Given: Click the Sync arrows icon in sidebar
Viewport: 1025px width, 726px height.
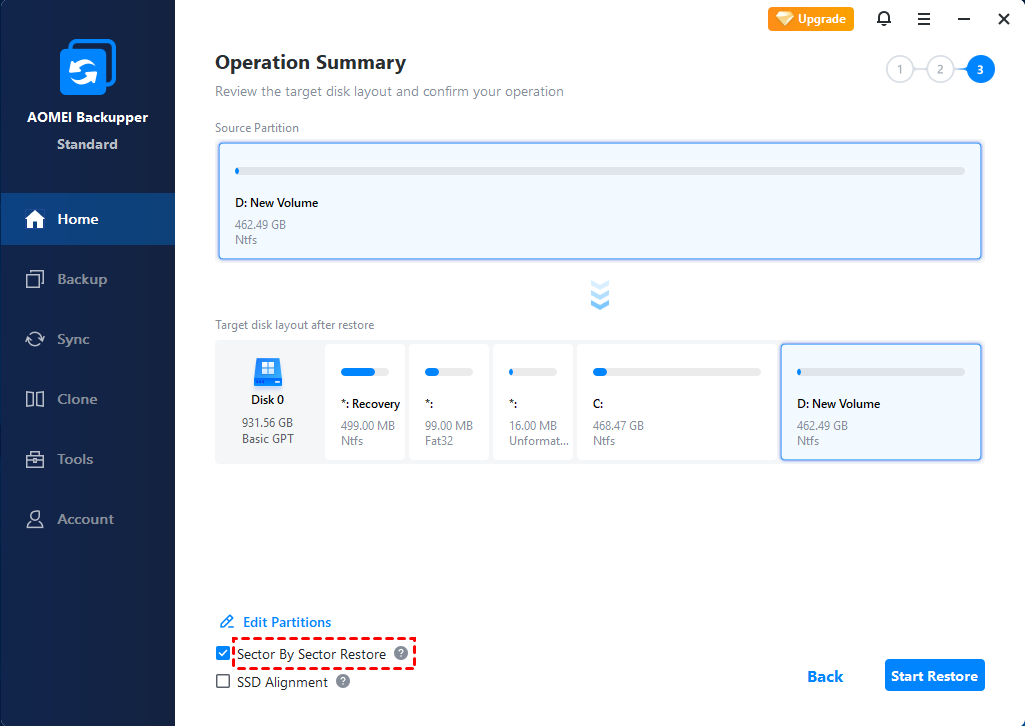Looking at the screenshot, I should (35, 339).
